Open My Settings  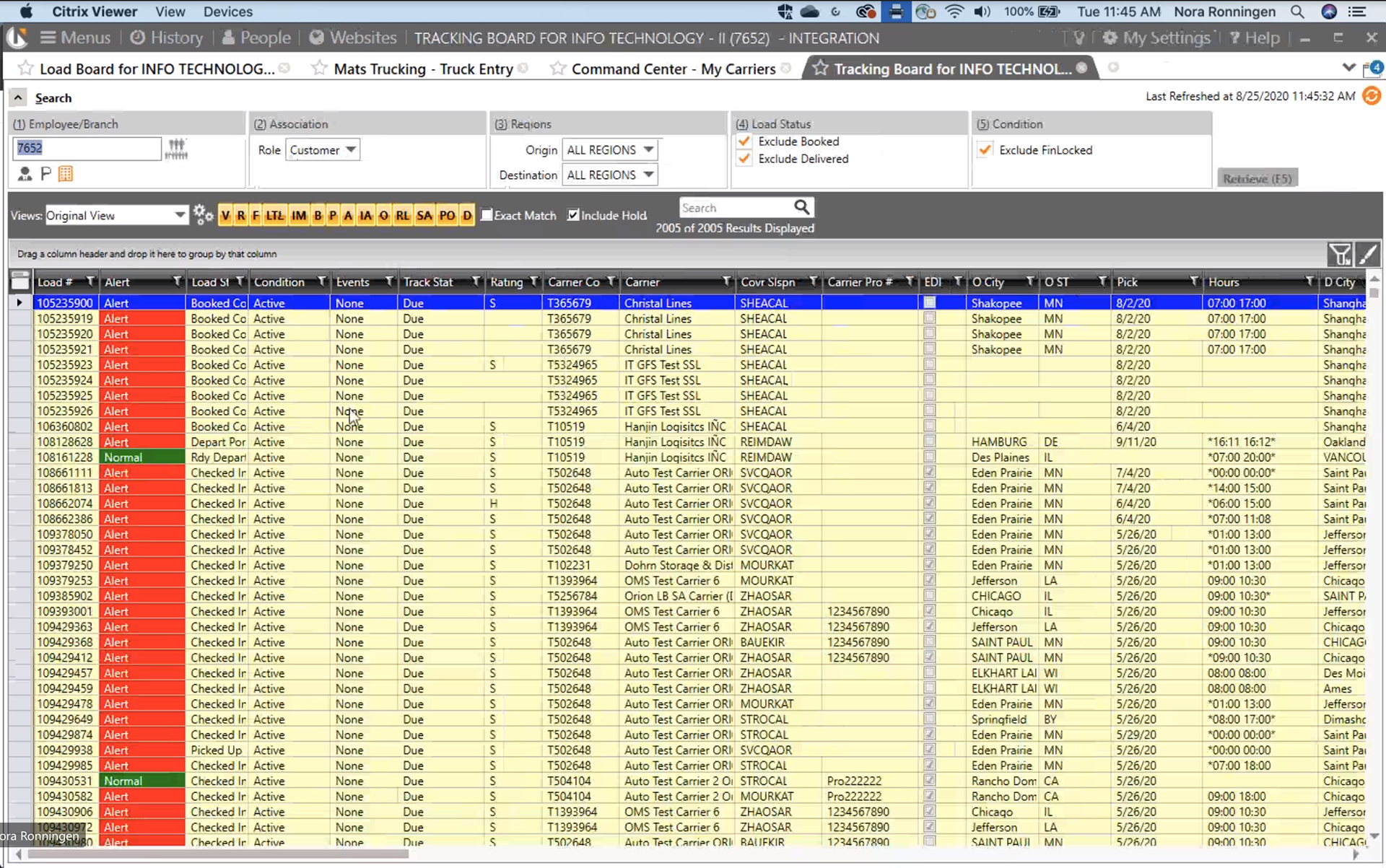pyautogui.click(x=1156, y=38)
